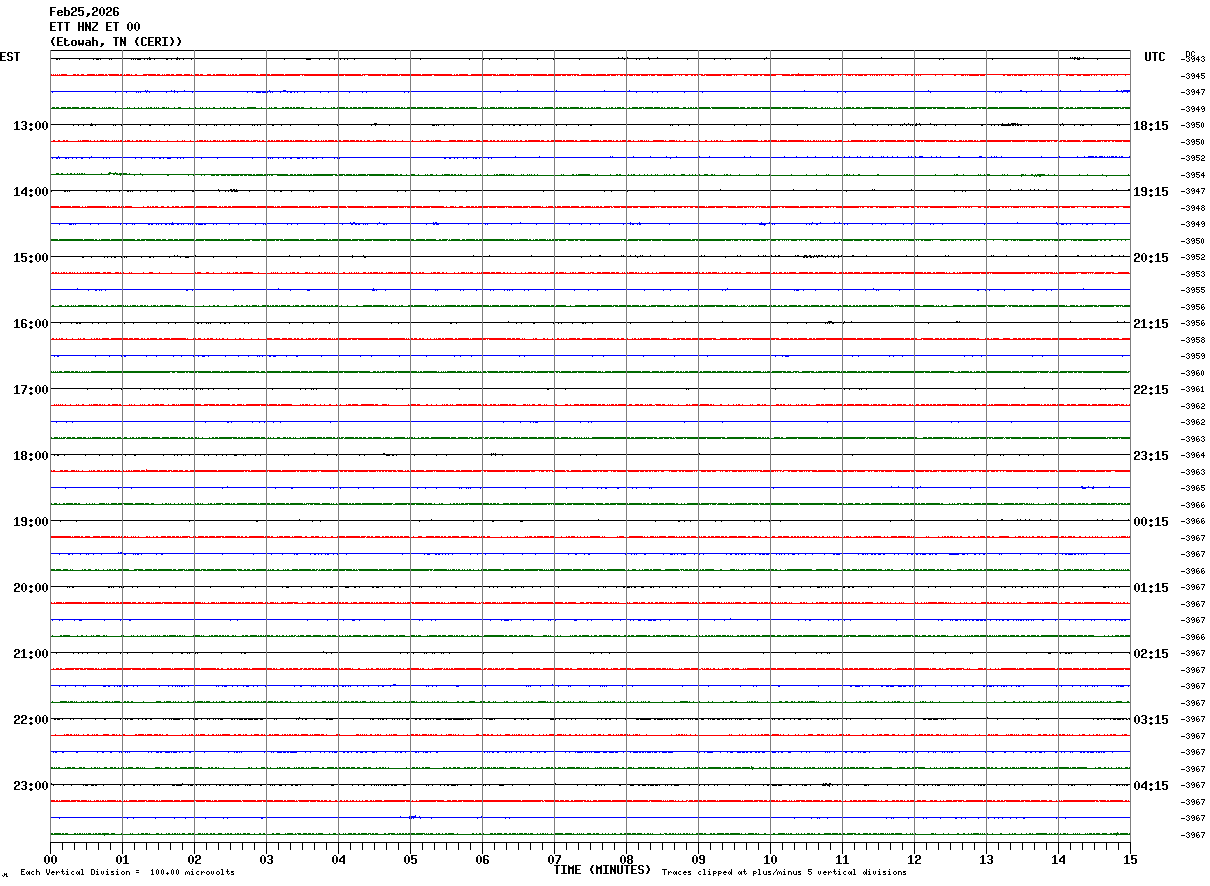This screenshot has height=886, width=1210.
Task: Click the DC offset value -3955
Action: (1193, 290)
